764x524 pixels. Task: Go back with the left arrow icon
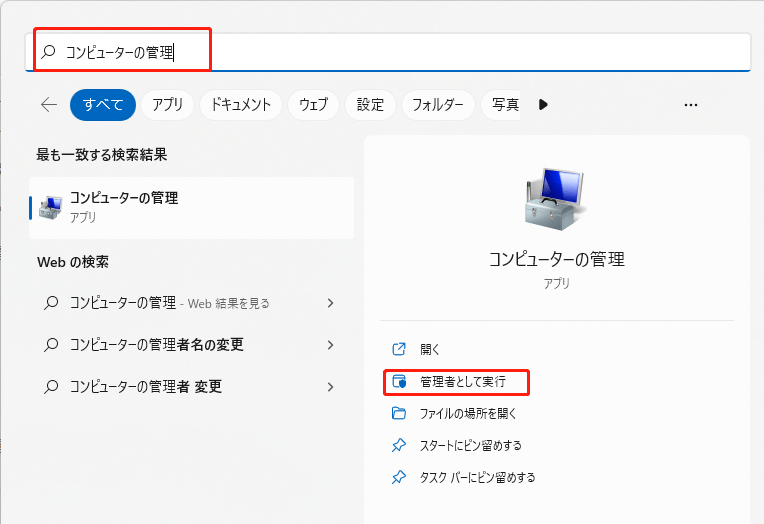pyautogui.click(x=49, y=104)
